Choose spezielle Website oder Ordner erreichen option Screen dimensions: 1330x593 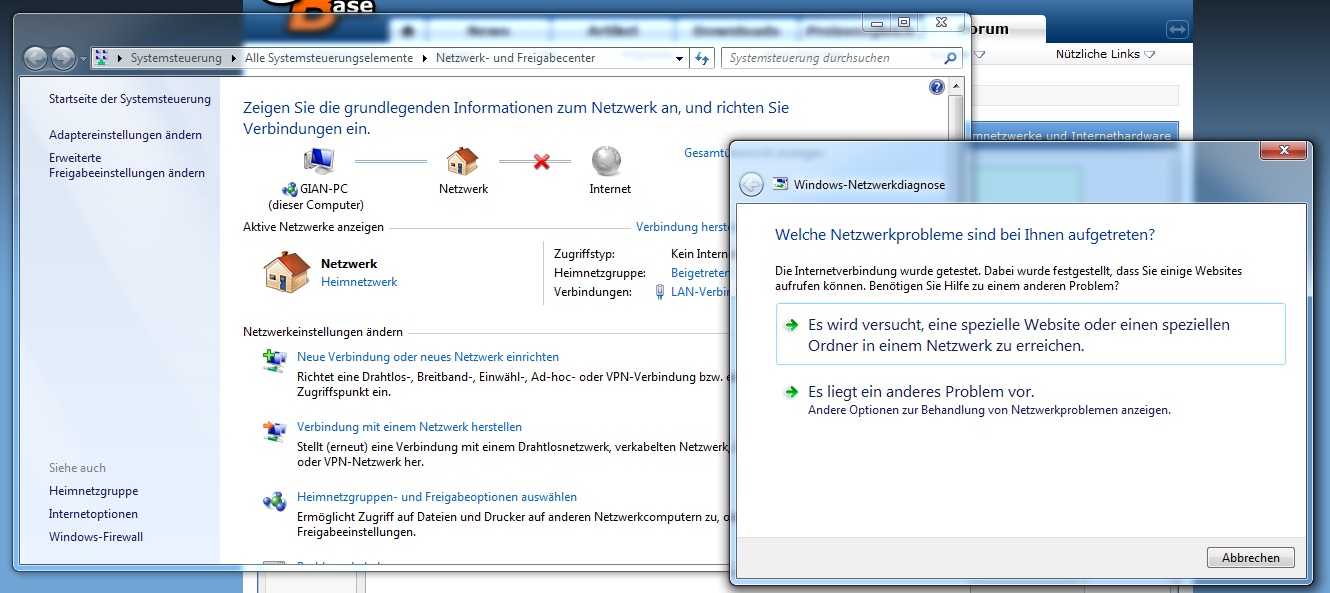point(1031,335)
